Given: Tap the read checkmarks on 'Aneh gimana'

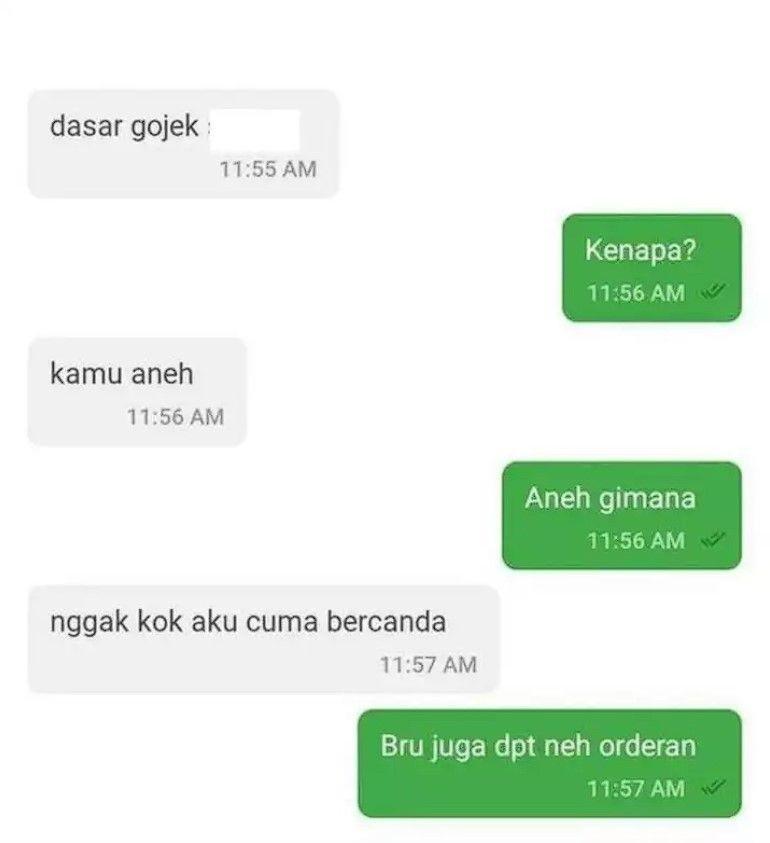Looking at the screenshot, I should coord(713,540).
